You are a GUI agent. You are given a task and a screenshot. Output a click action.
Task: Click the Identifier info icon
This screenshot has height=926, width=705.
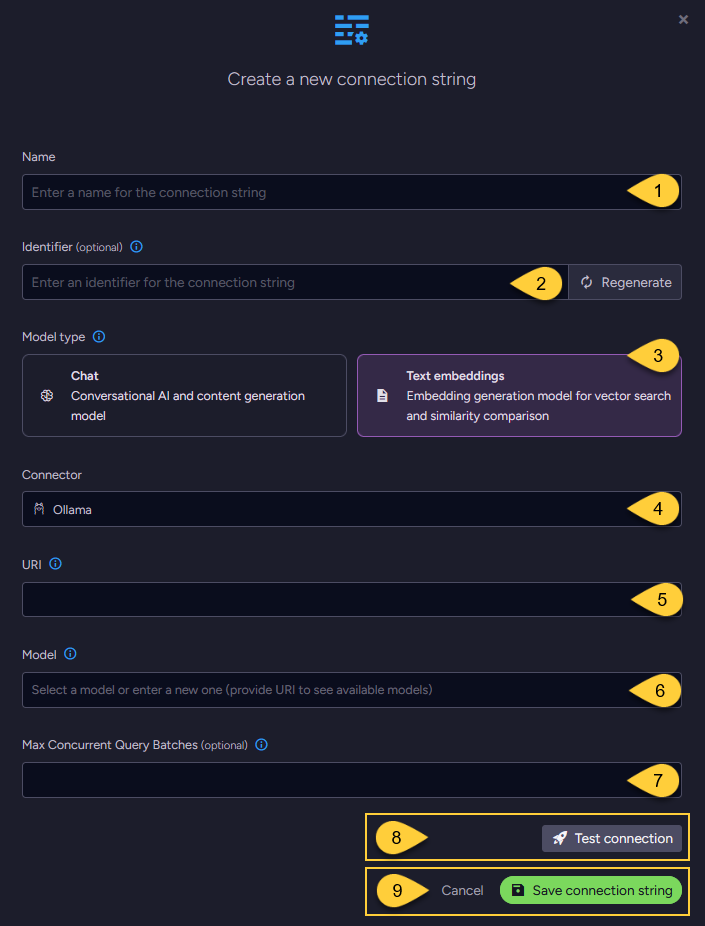click(136, 247)
